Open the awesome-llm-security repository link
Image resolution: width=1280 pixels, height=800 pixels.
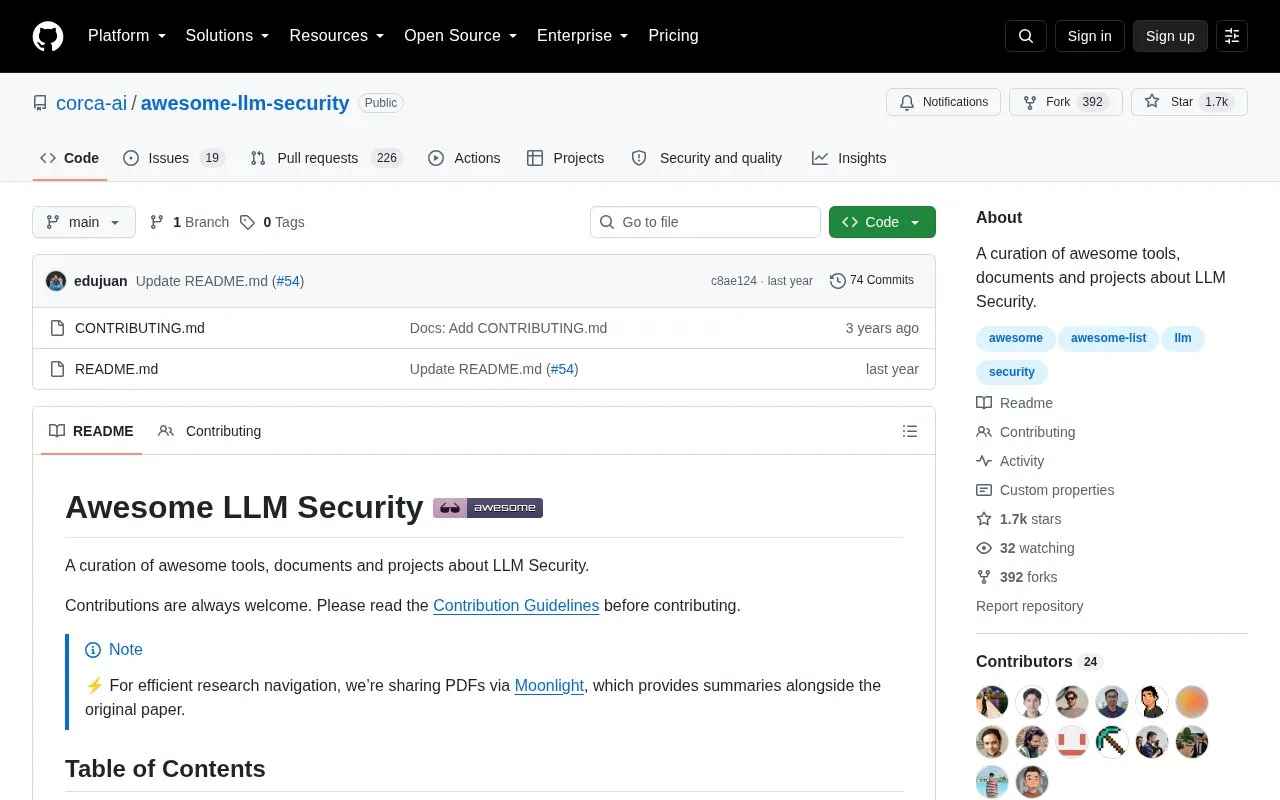pos(245,103)
